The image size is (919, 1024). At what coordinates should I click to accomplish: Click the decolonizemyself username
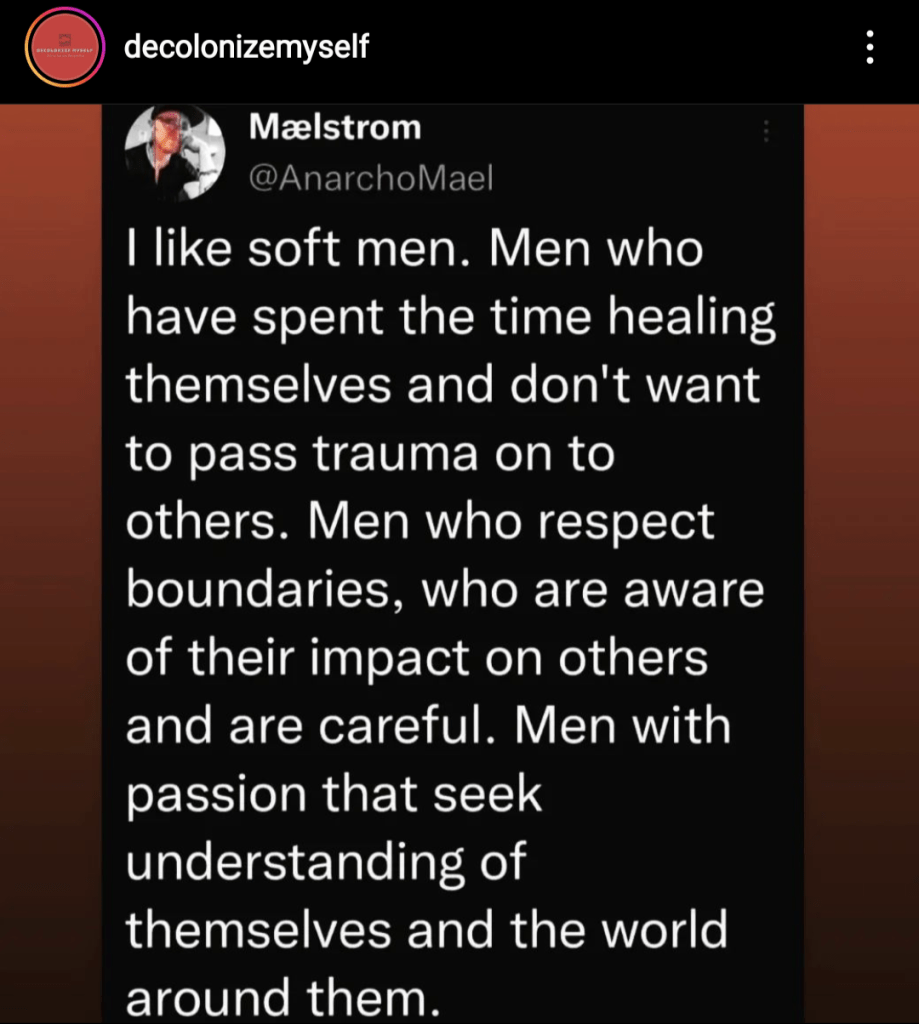tap(246, 46)
